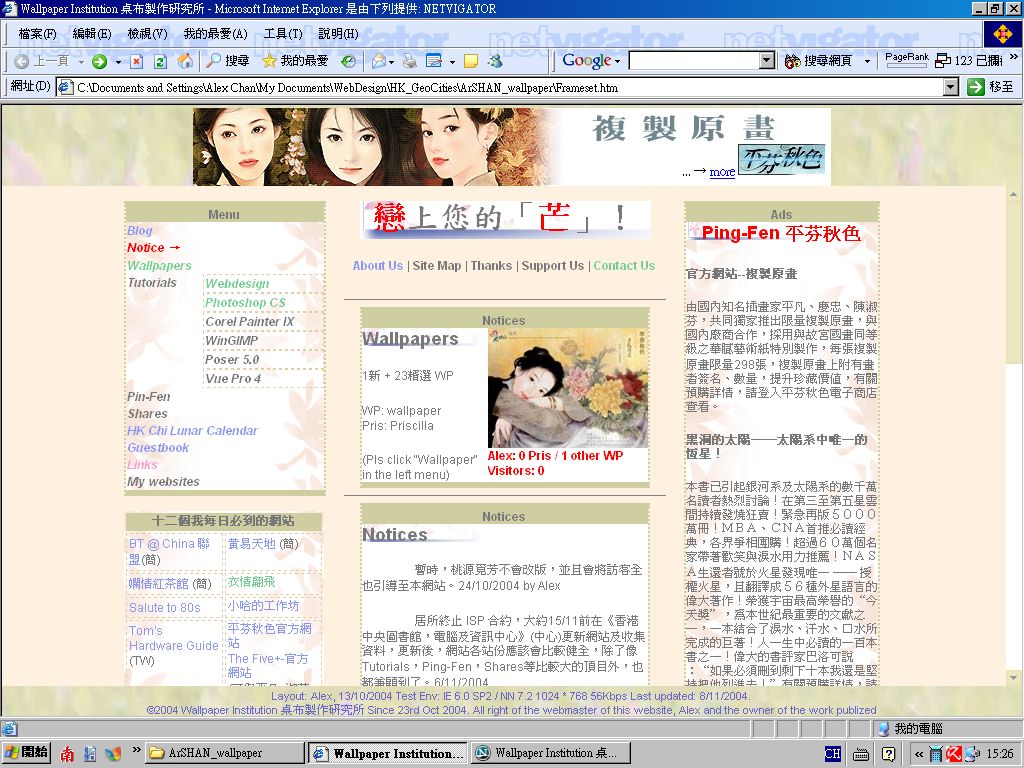Viewport: 1024px width, 768px height.
Task: Open the Google logo dropdown menu arrow
Action: [x=617, y=61]
